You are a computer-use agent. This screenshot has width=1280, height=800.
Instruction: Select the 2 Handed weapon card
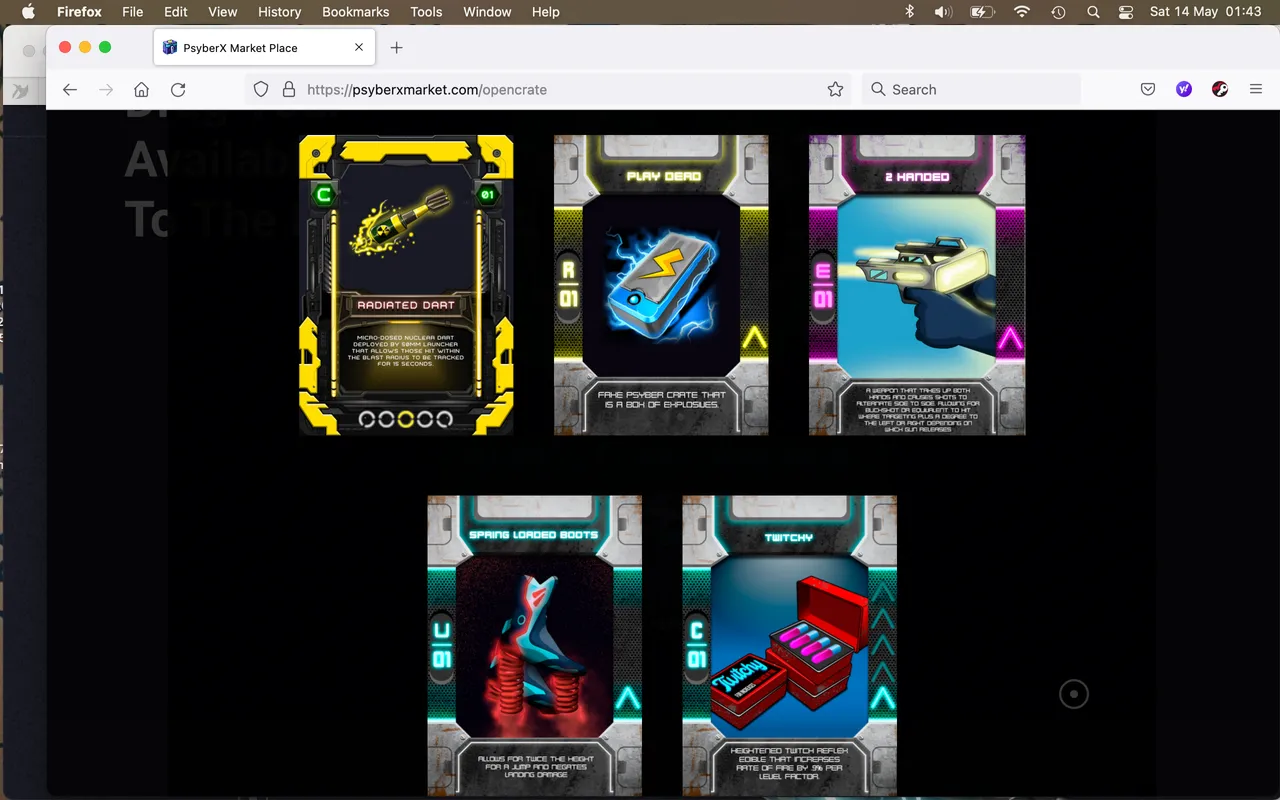917,285
